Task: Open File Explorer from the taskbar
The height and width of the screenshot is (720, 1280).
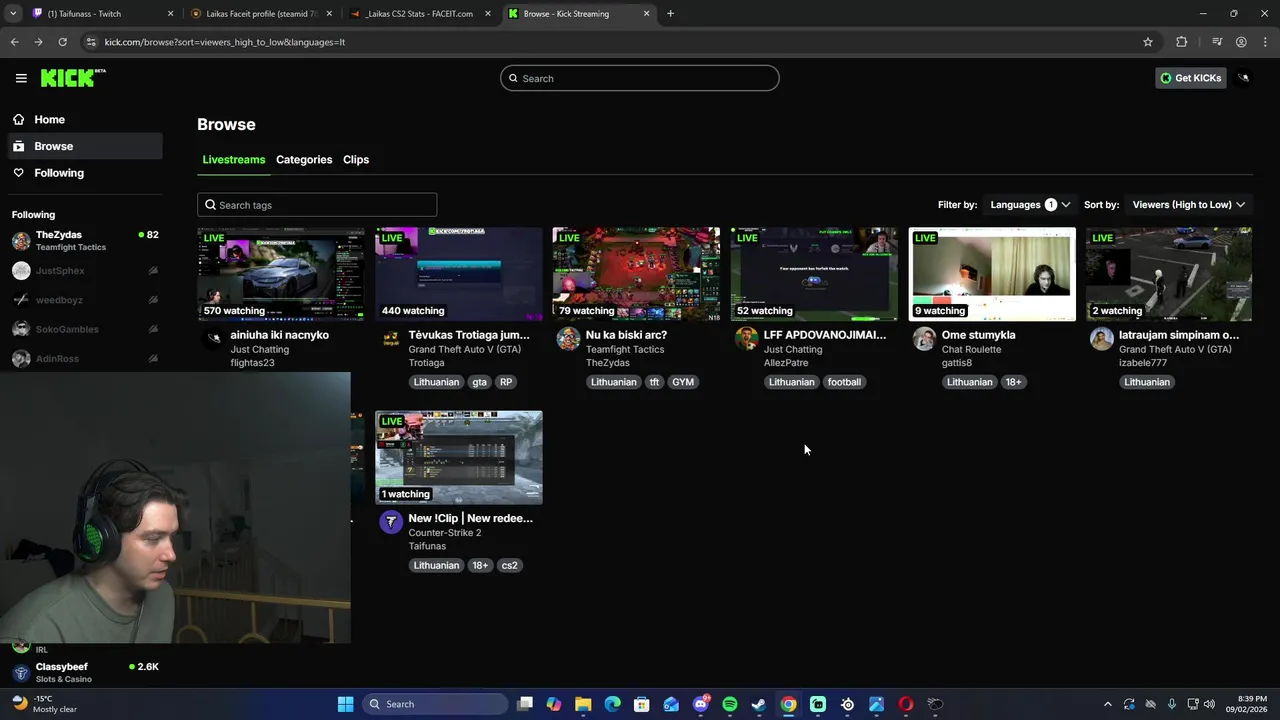Action: [x=583, y=704]
